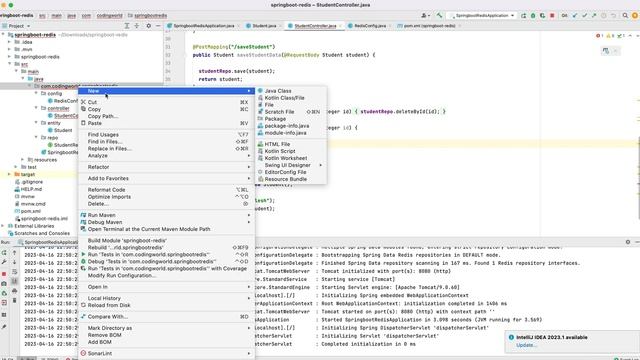Open the Refactor submenu
640x360 pixels.
click(x=166, y=167)
